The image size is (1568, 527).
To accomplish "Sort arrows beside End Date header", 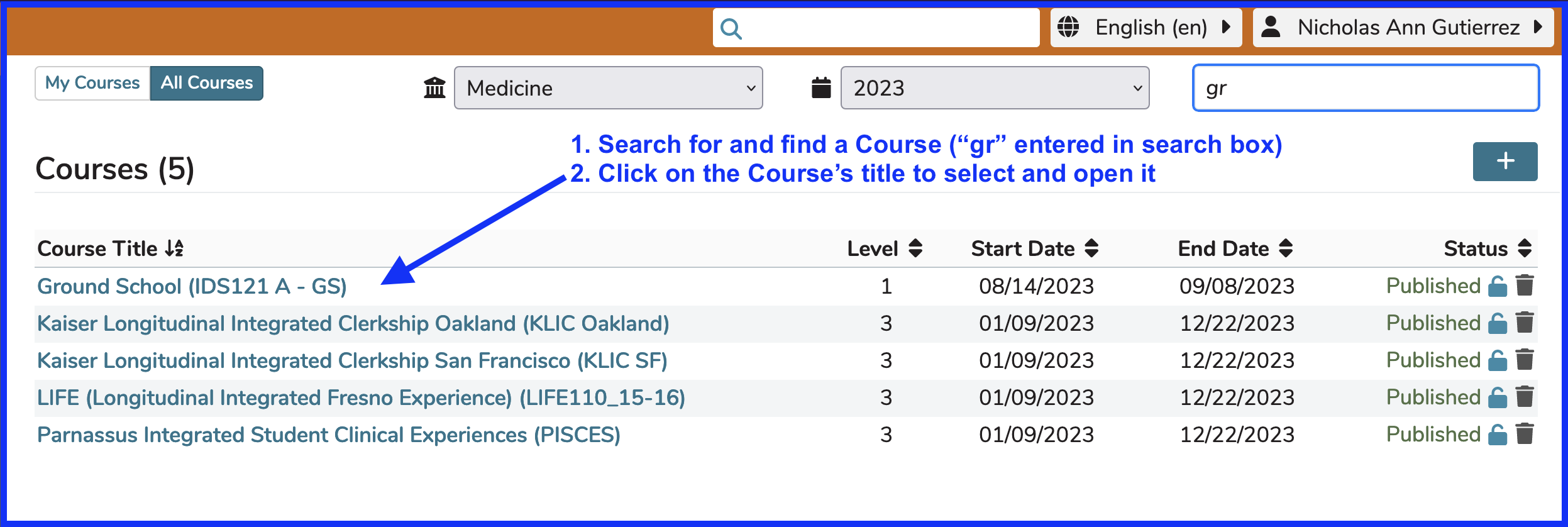I will pos(1286,248).
